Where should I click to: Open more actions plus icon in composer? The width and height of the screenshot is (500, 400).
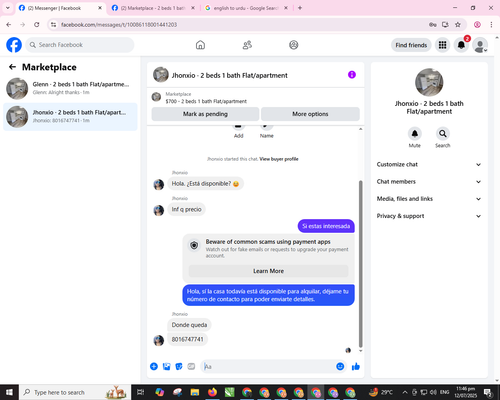tap(154, 366)
